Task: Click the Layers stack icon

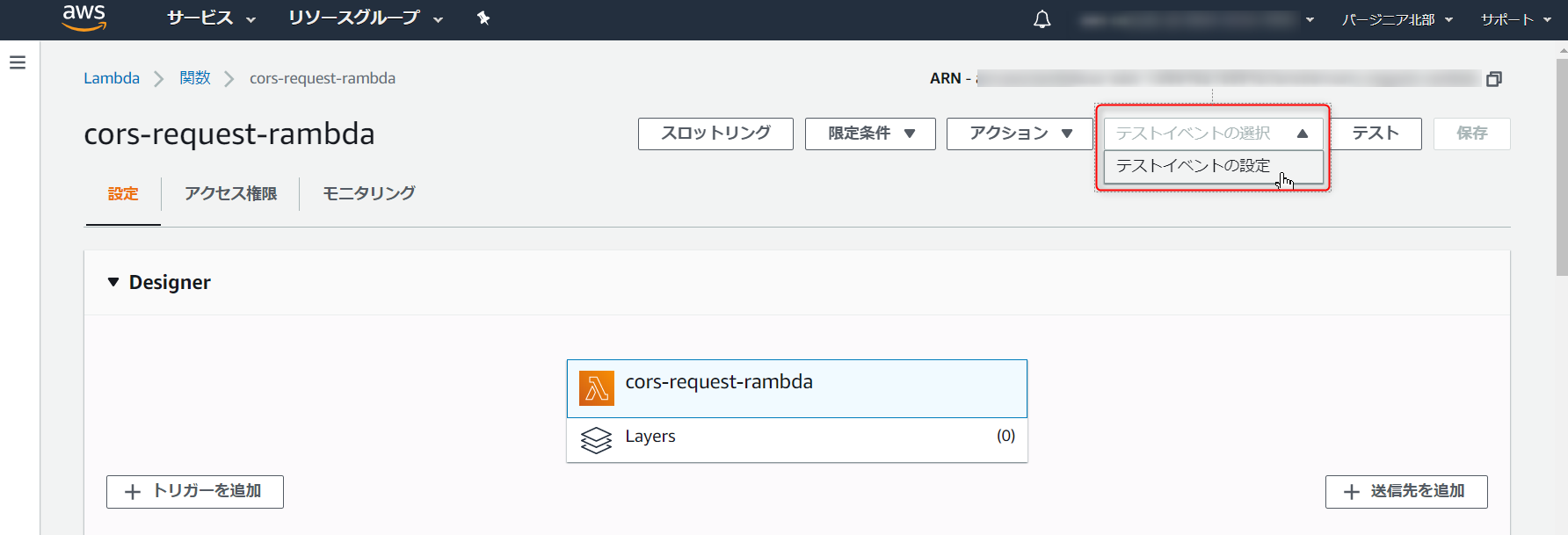Action: click(x=596, y=439)
